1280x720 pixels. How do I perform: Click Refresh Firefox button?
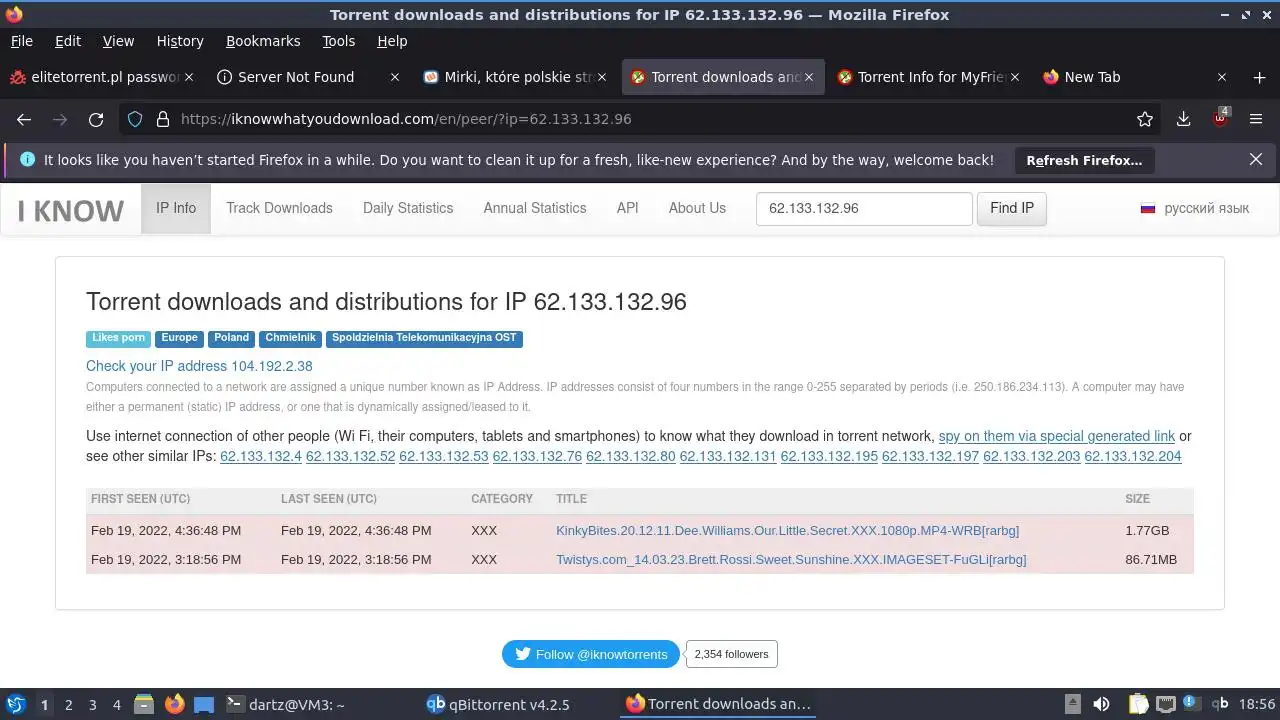[x=1084, y=160]
